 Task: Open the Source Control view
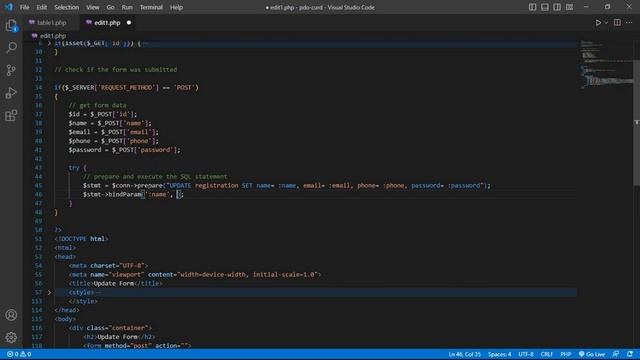[11, 70]
